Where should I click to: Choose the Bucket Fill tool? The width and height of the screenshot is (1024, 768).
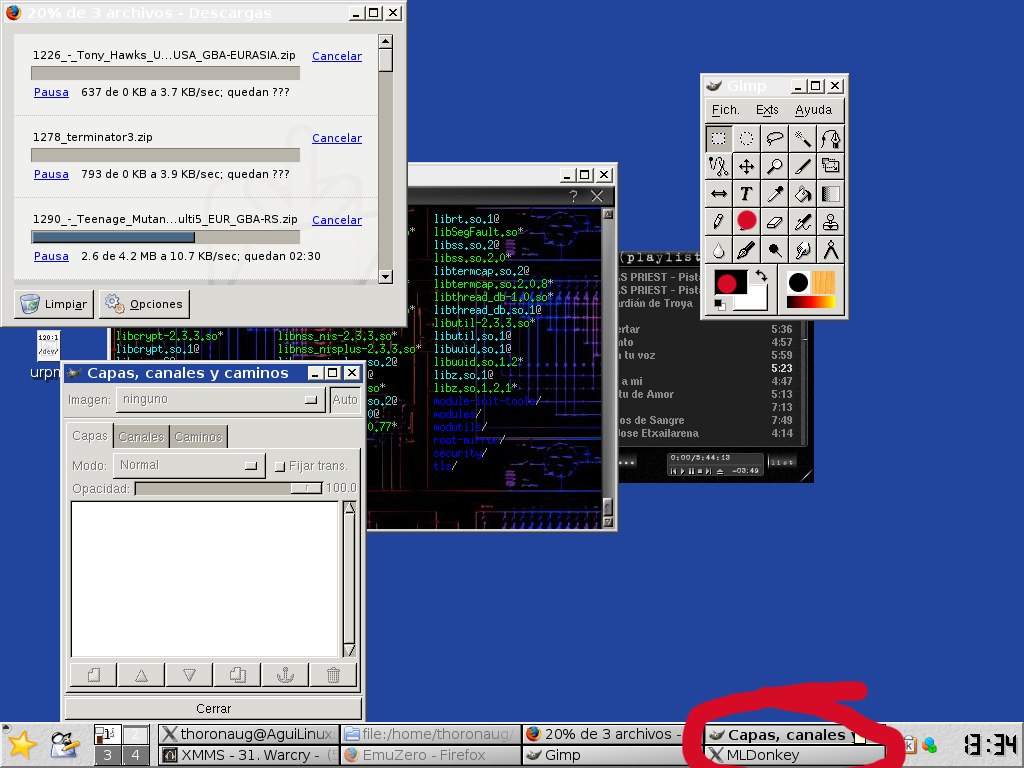click(803, 194)
